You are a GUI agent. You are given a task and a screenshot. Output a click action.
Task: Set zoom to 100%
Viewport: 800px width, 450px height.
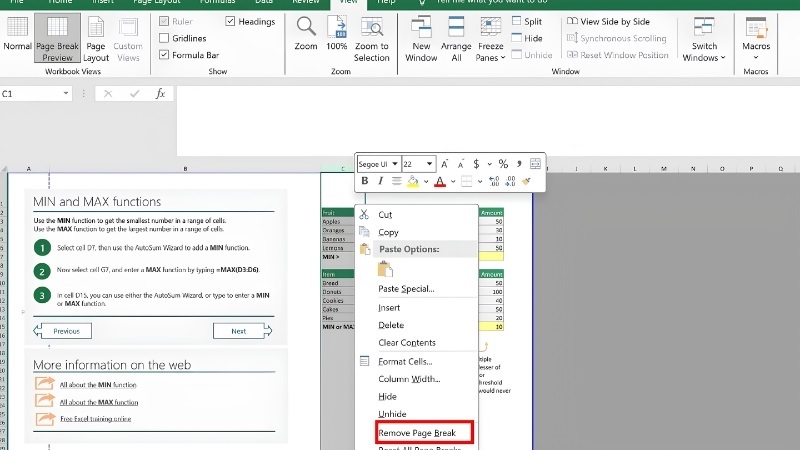[x=337, y=34]
